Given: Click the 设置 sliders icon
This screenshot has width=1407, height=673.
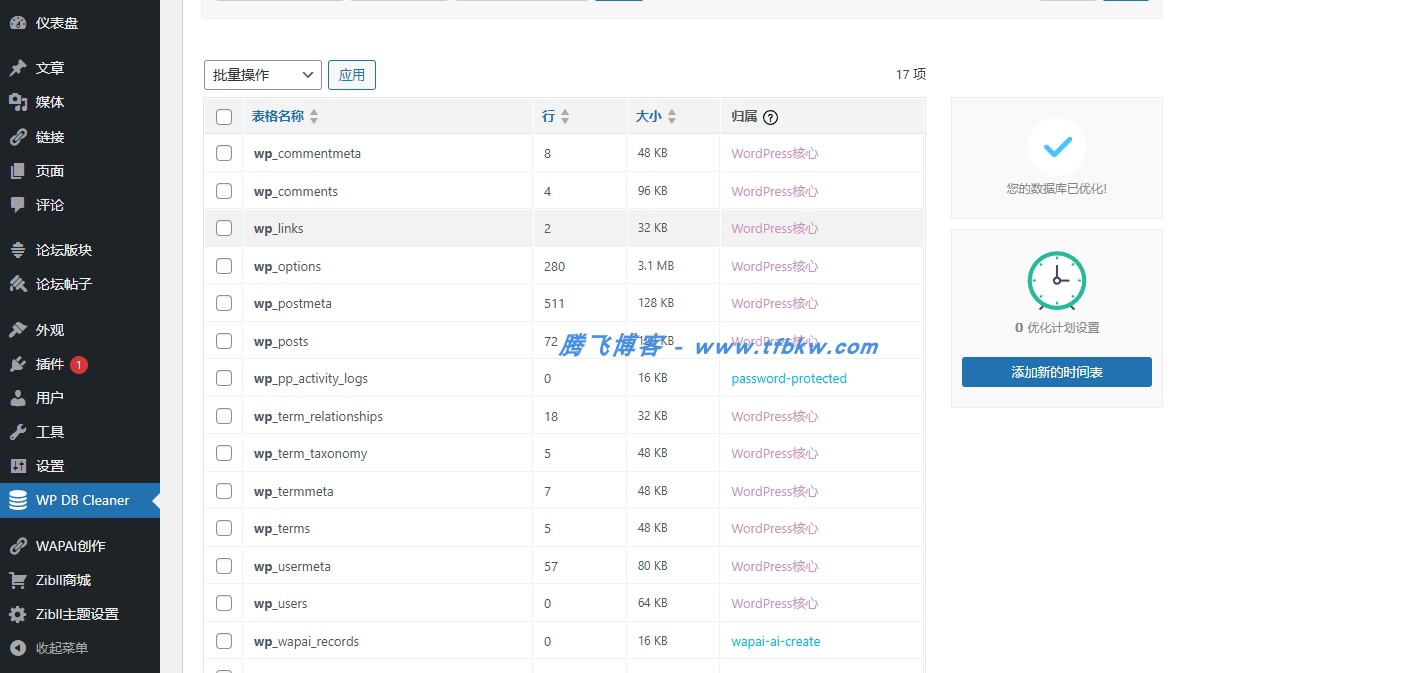Looking at the screenshot, I should (x=18, y=466).
